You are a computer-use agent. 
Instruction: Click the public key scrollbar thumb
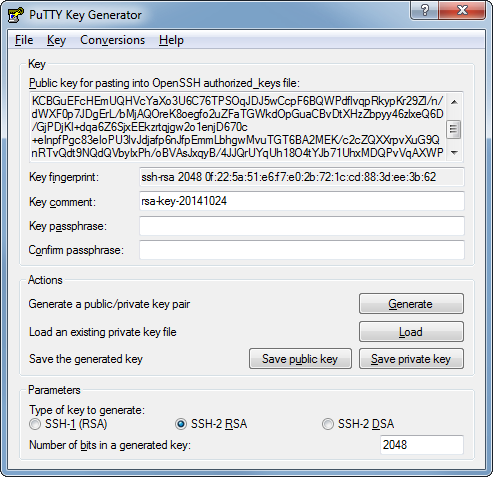pos(454,129)
